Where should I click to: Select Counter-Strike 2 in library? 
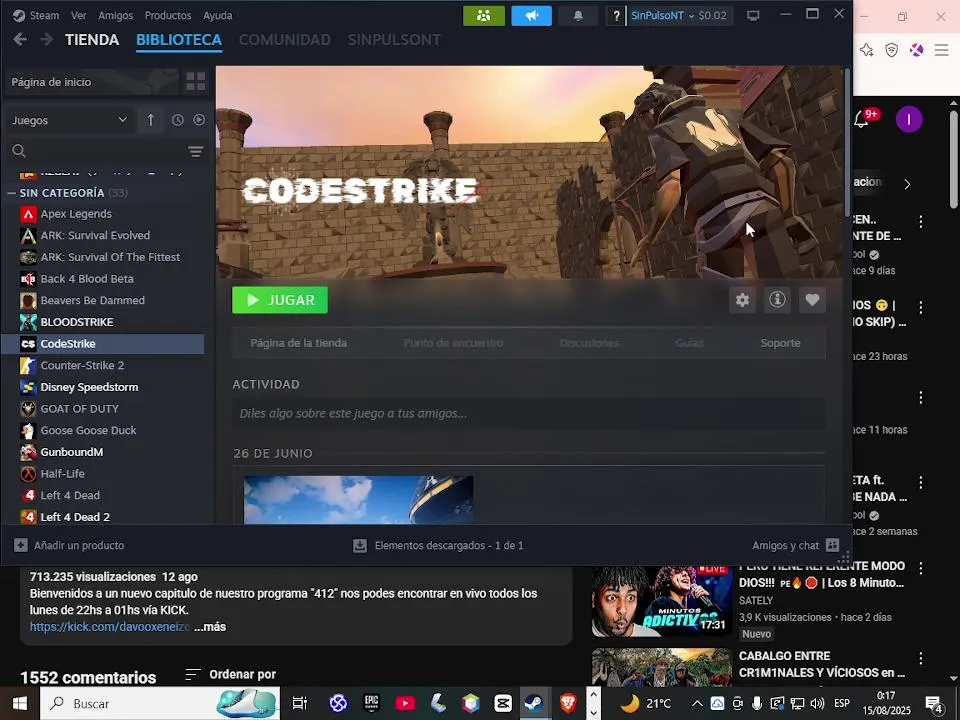point(103,366)
